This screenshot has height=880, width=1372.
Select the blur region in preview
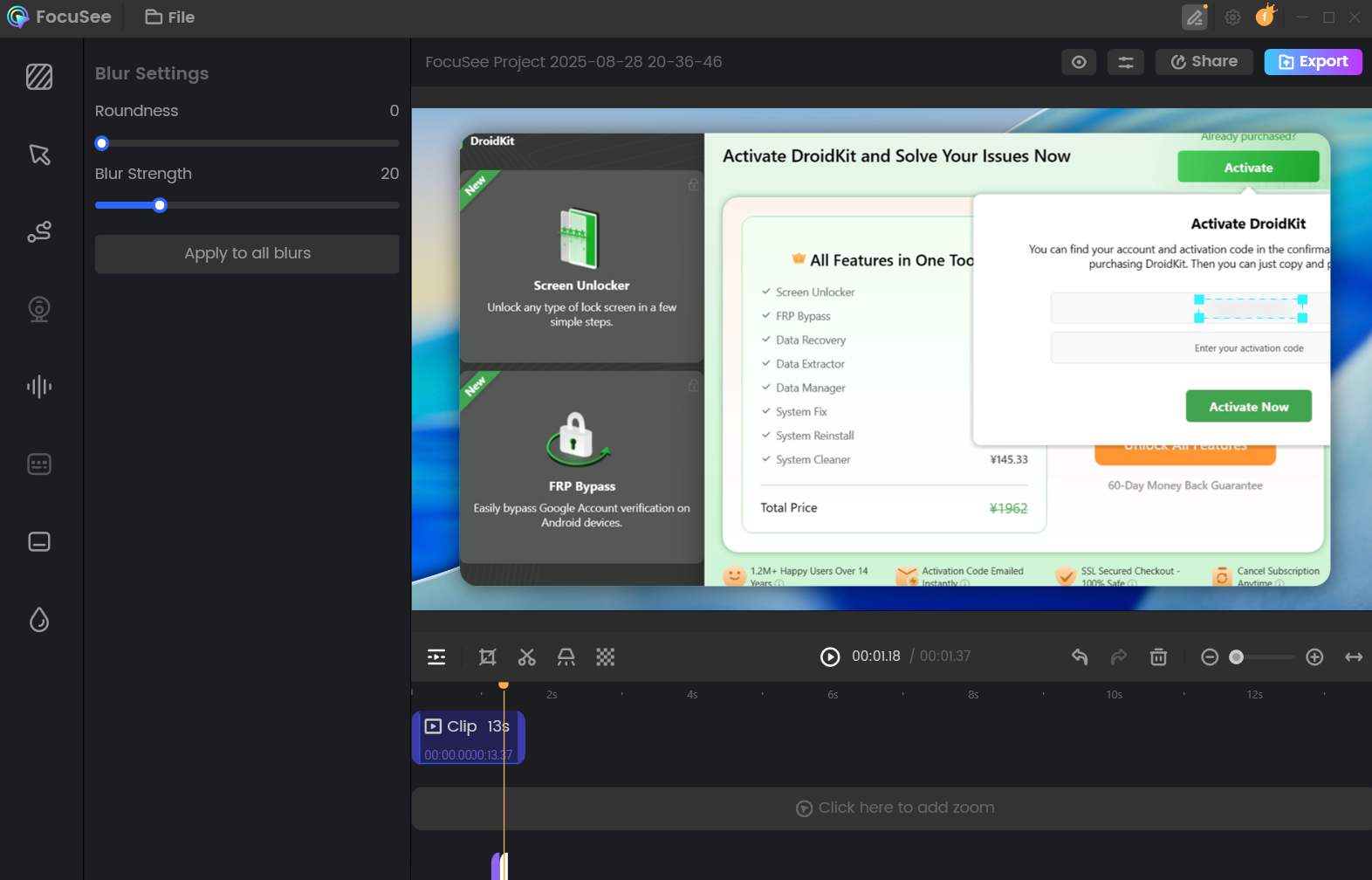[x=1251, y=308]
